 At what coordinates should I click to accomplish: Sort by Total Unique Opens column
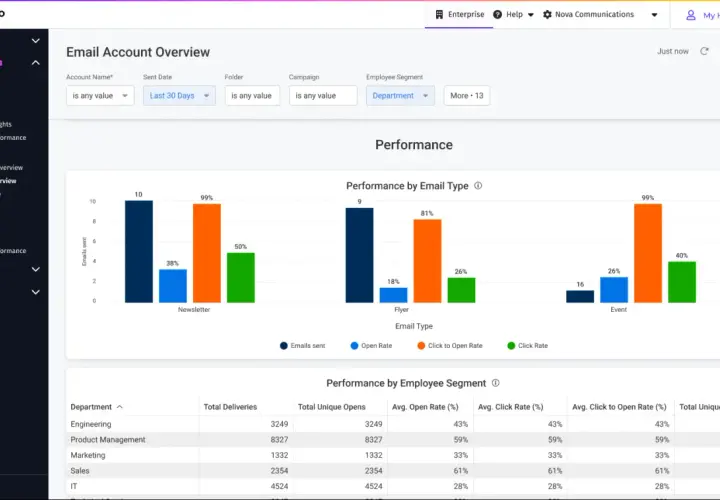click(332, 407)
